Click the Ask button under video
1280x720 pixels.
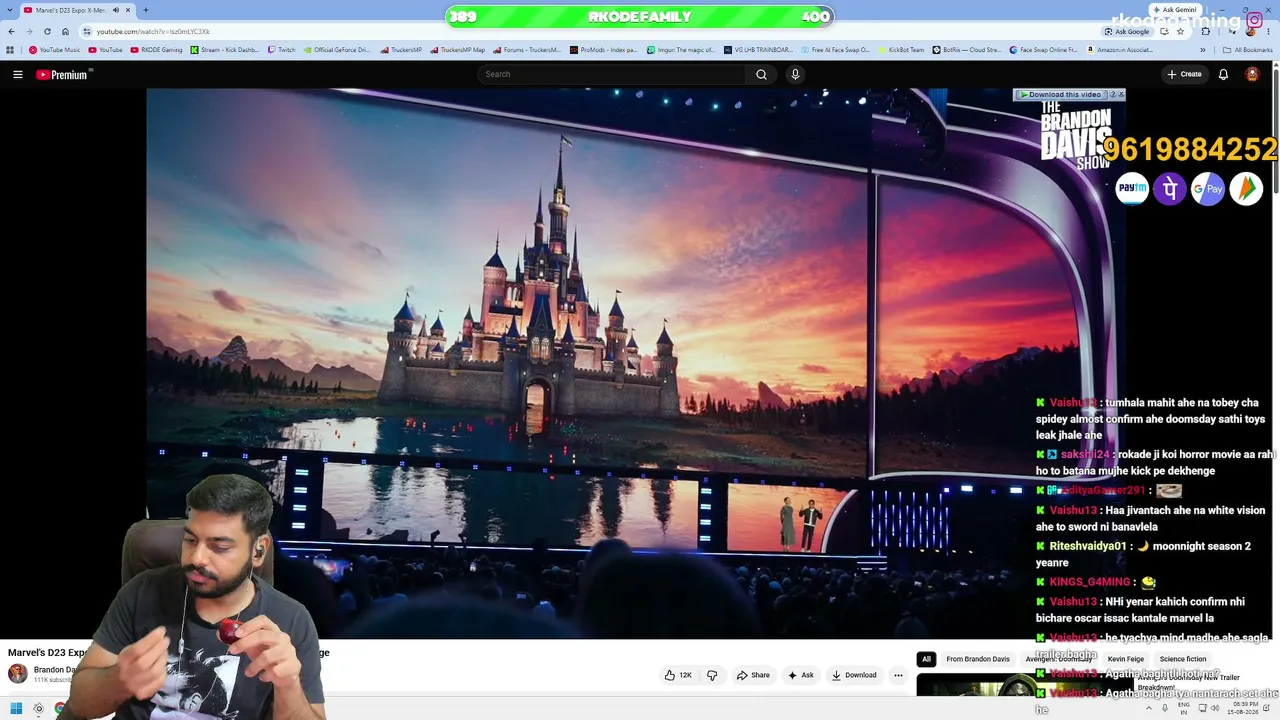click(x=800, y=675)
